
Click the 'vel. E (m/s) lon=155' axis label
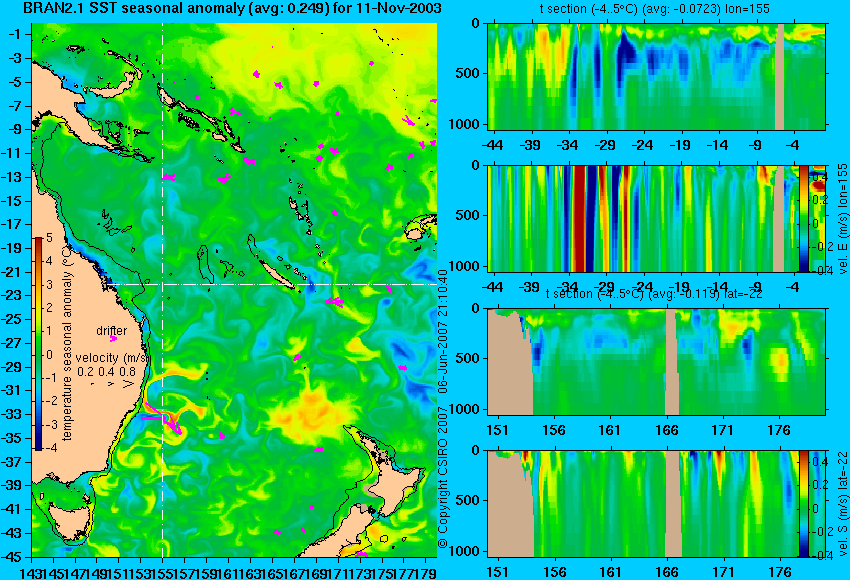(842, 218)
